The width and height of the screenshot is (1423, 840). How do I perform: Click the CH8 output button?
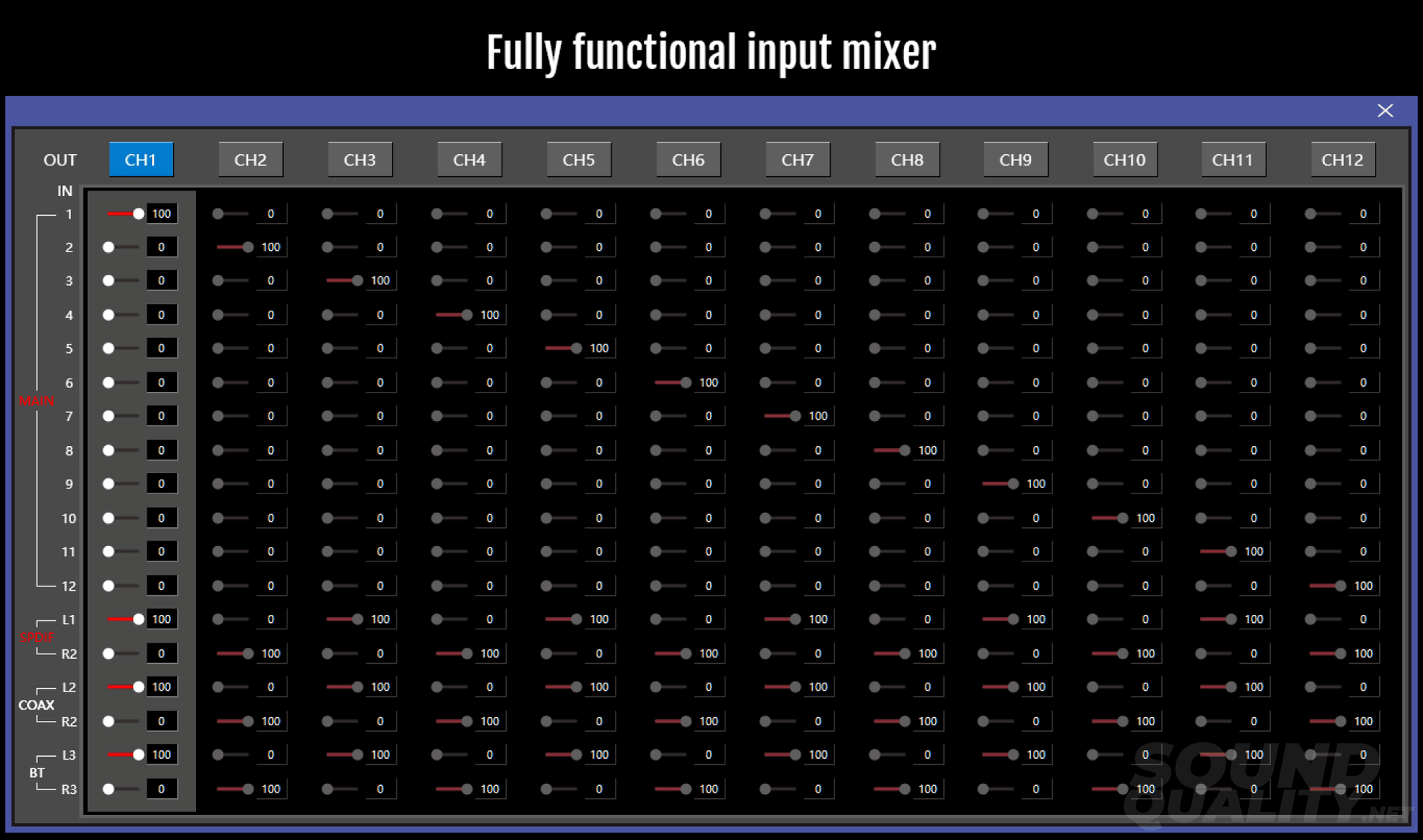pos(907,159)
